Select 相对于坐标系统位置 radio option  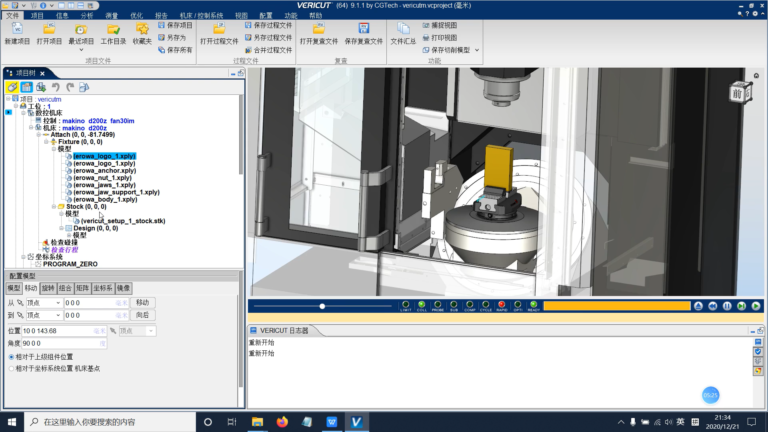pos(11,368)
